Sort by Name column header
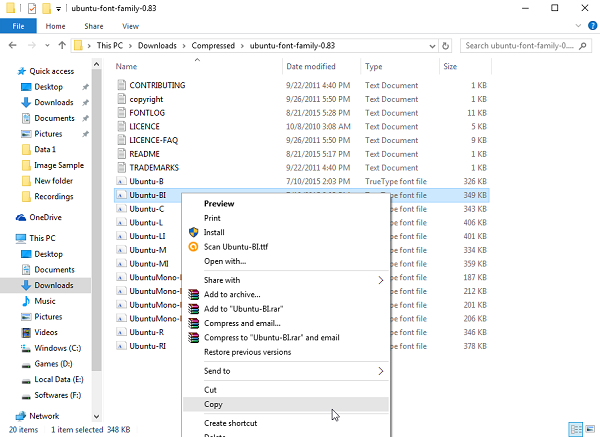This screenshot has height=437, width=600. (x=198, y=67)
